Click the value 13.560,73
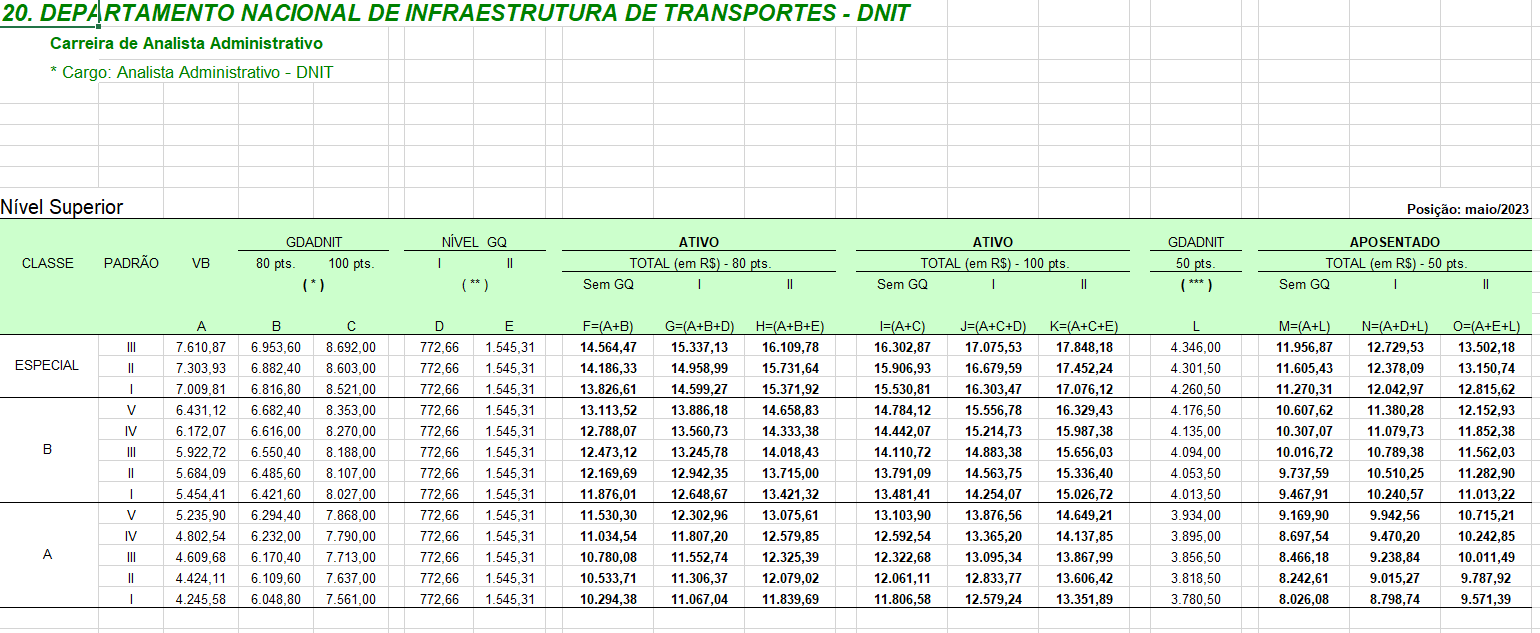This screenshot has width=1540, height=633. pos(699,431)
